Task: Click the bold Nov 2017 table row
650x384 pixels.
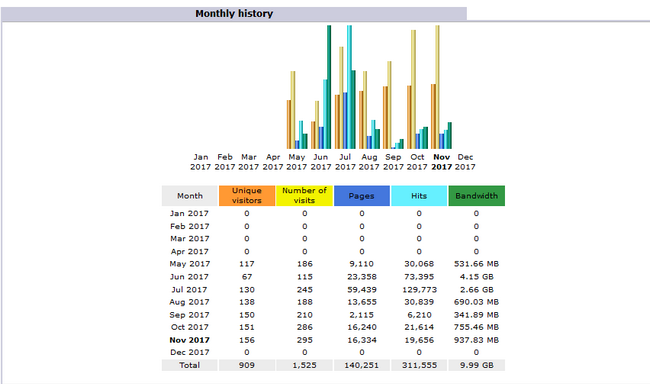Action: (333, 340)
